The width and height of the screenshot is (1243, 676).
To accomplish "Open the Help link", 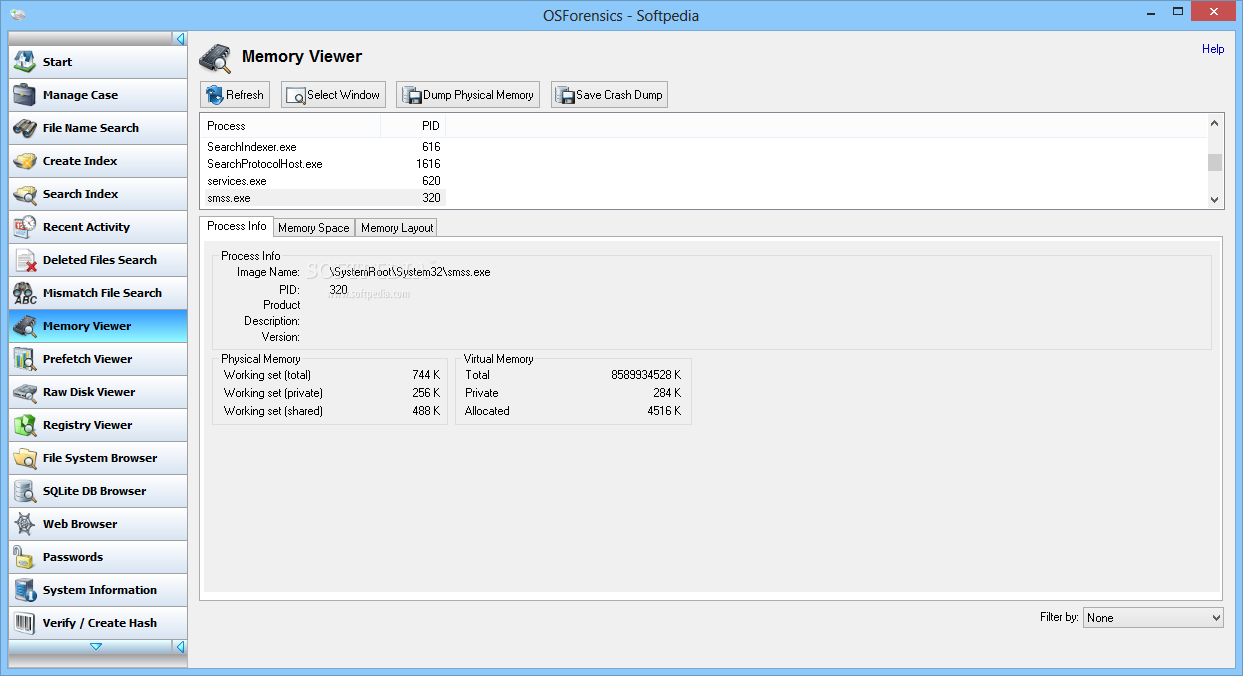I will (x=1213, y=49).
